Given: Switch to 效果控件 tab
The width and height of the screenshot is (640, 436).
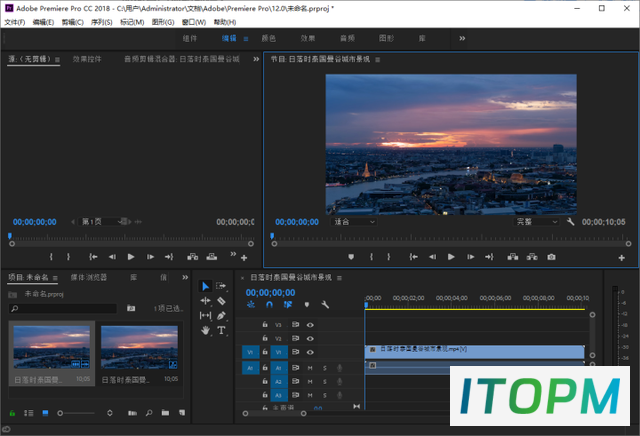Looking at the screenshot, I should click(87, 59).
